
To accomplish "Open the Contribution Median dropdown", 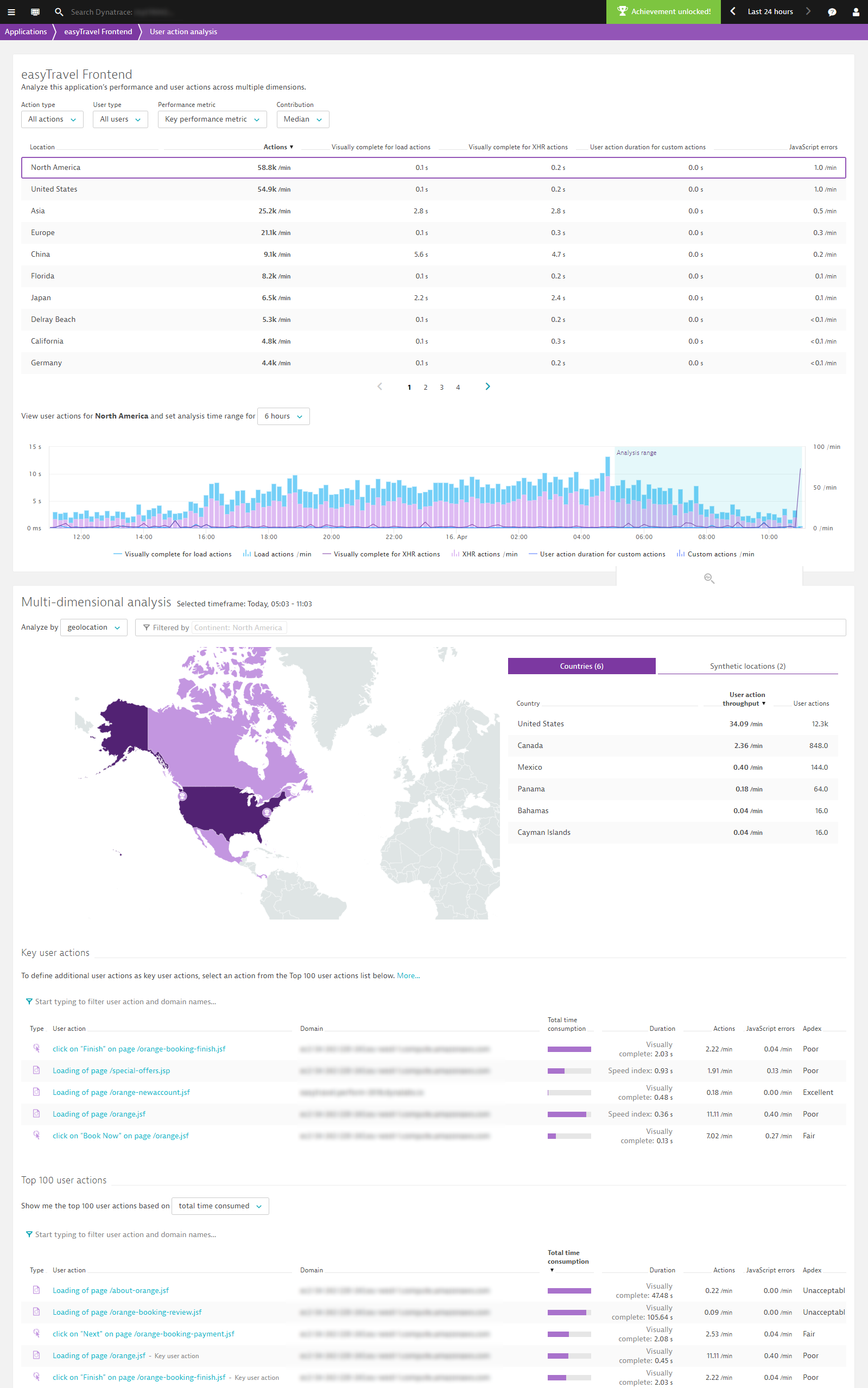I will (x=302, y=119).
